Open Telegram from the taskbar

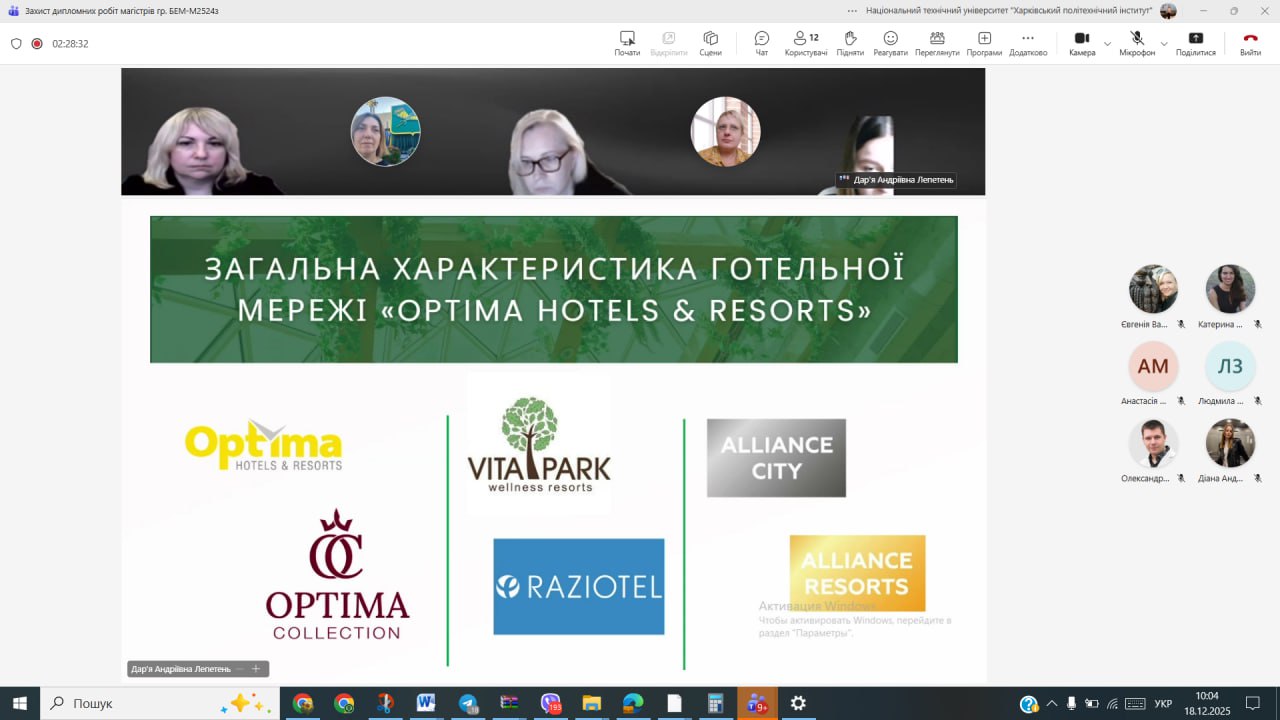point(468,703)
